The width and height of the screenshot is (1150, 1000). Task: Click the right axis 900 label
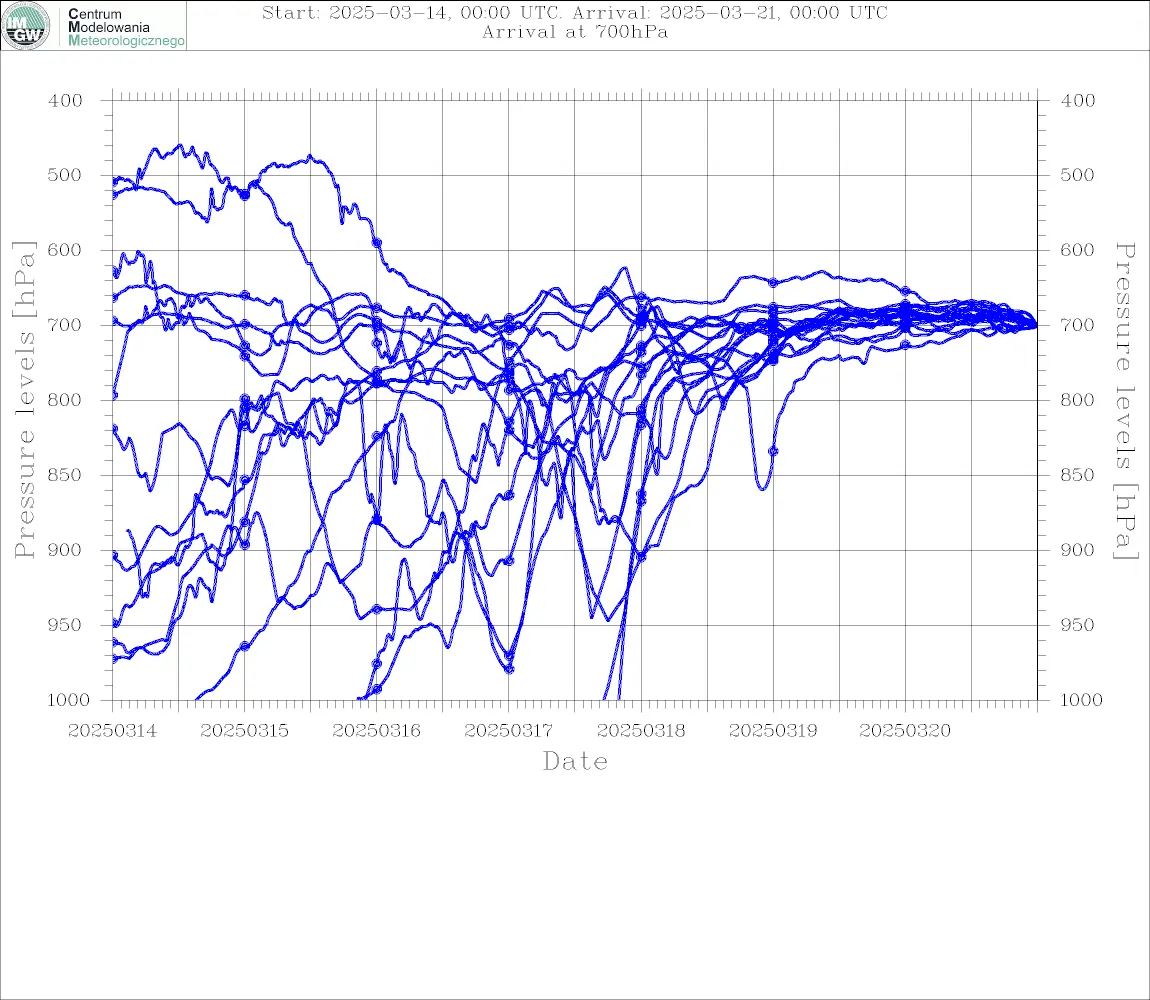1078,550
